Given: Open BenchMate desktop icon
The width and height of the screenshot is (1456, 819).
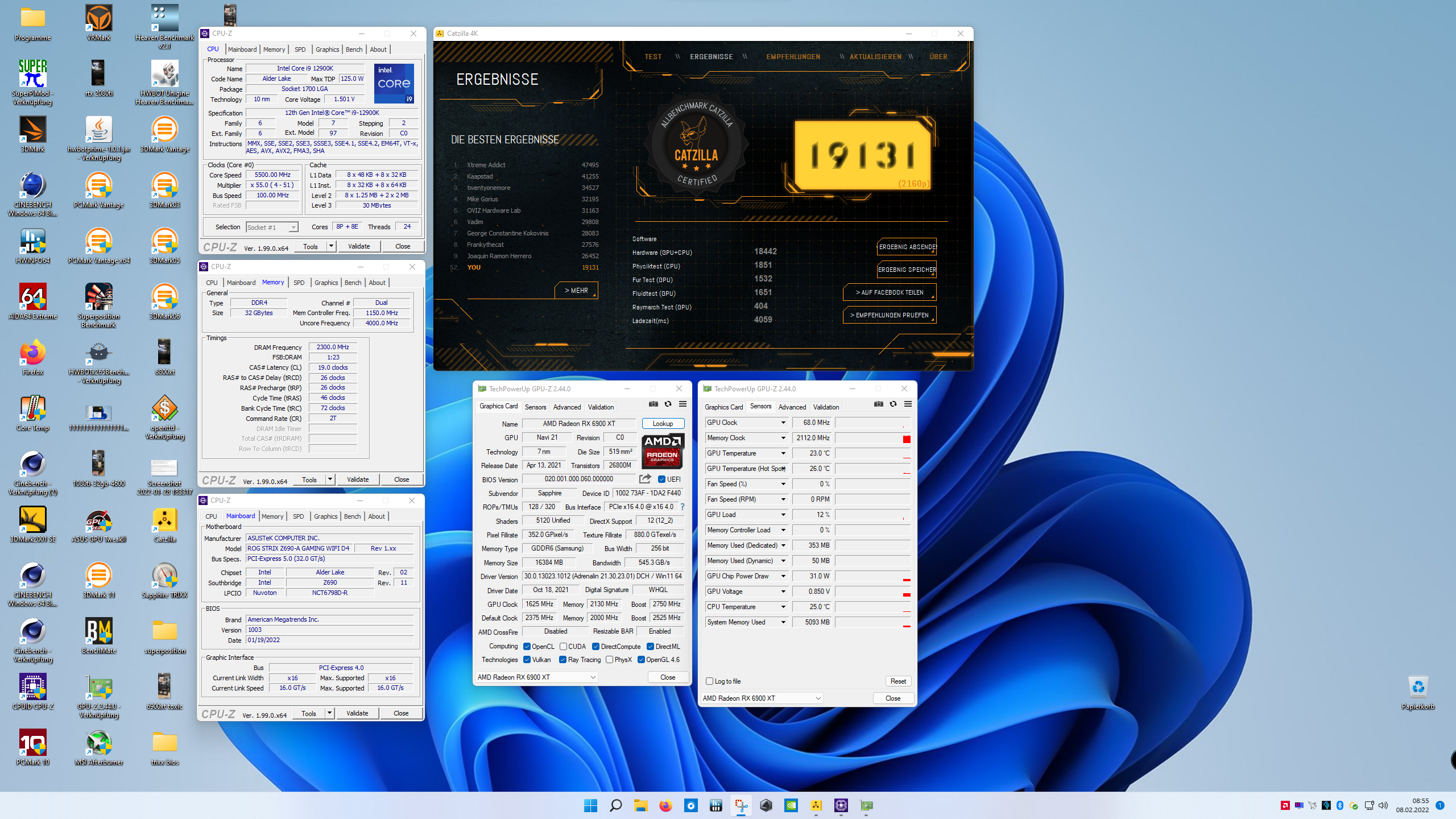Looking at the screenshot, I should pyautogui.click(x=98, y=636).
